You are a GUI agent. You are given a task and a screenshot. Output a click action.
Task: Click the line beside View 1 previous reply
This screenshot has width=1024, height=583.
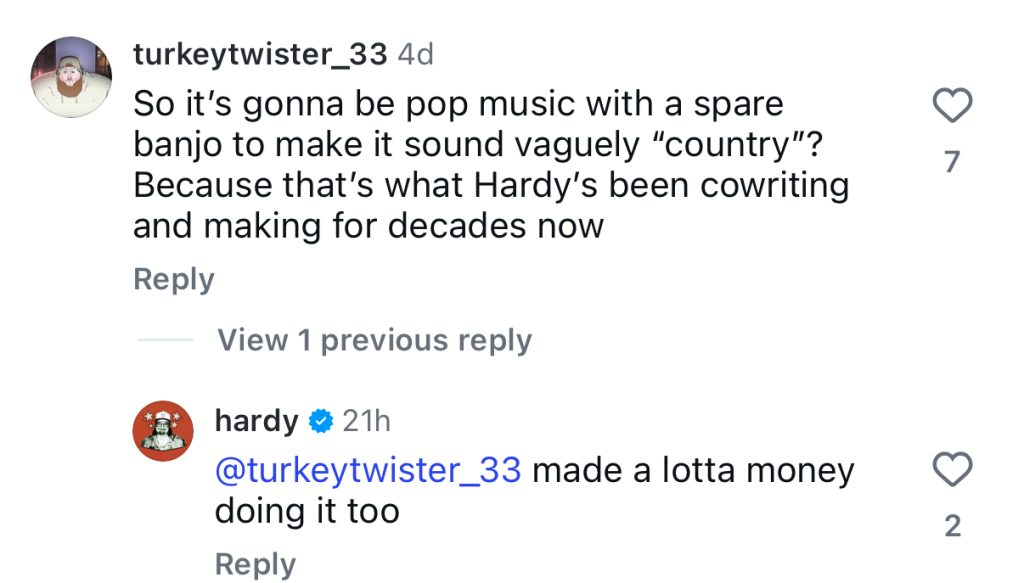pyautogui.click(x=165, y=341)
